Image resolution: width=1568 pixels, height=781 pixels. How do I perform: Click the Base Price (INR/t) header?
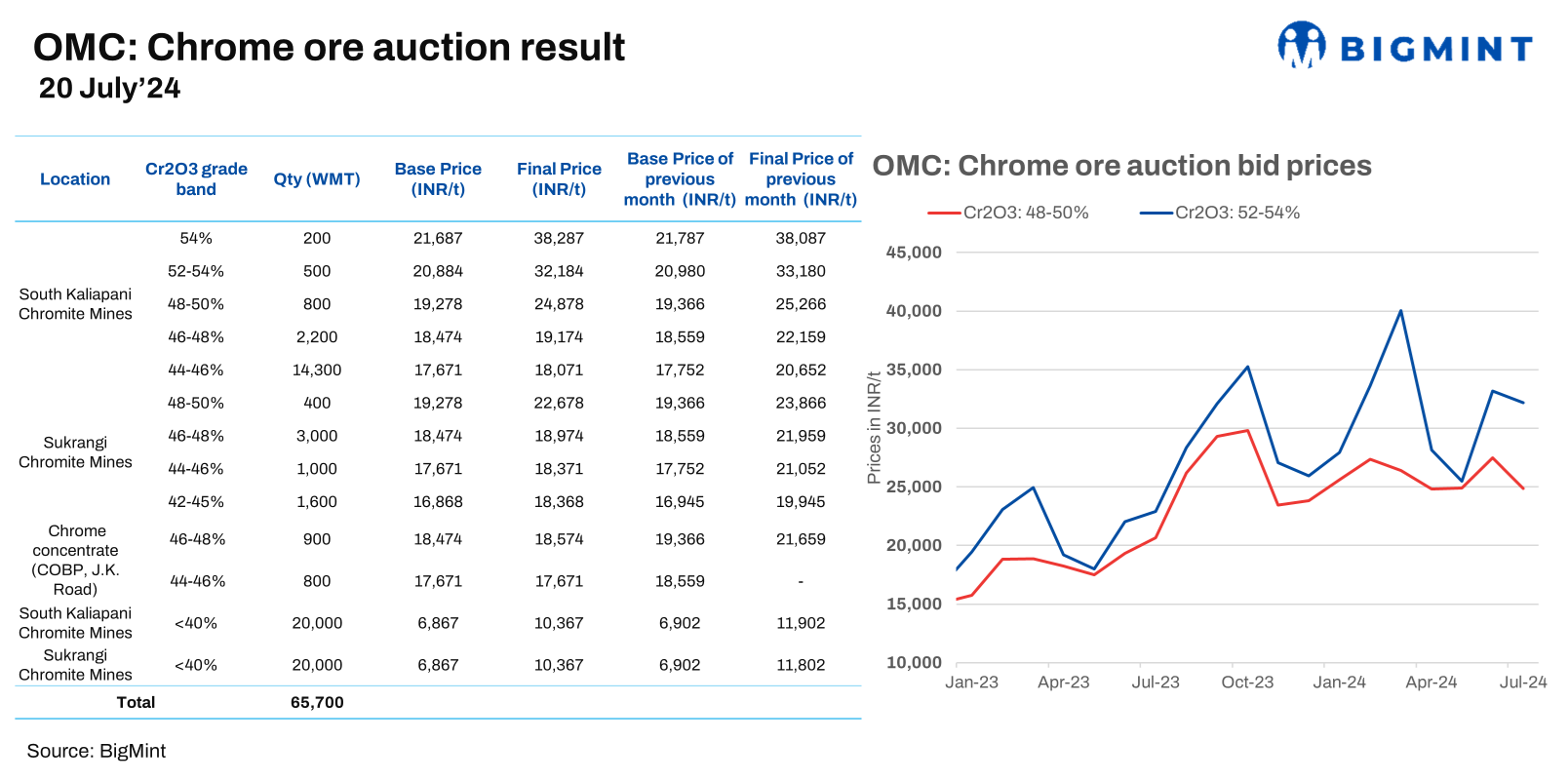tap(438, 179)
